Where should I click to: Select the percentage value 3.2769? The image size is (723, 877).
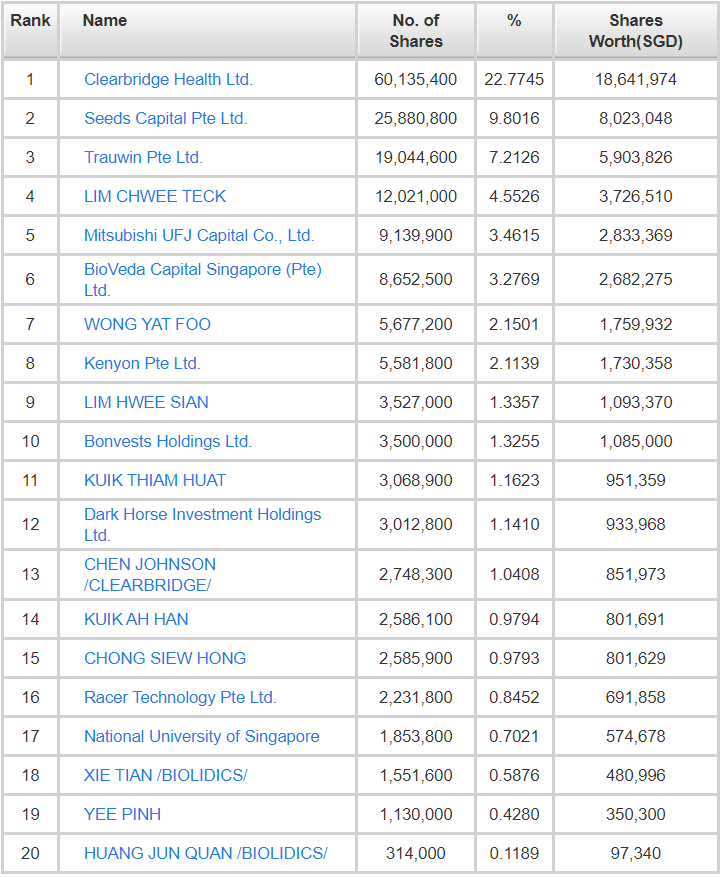(x=514, y=280)
